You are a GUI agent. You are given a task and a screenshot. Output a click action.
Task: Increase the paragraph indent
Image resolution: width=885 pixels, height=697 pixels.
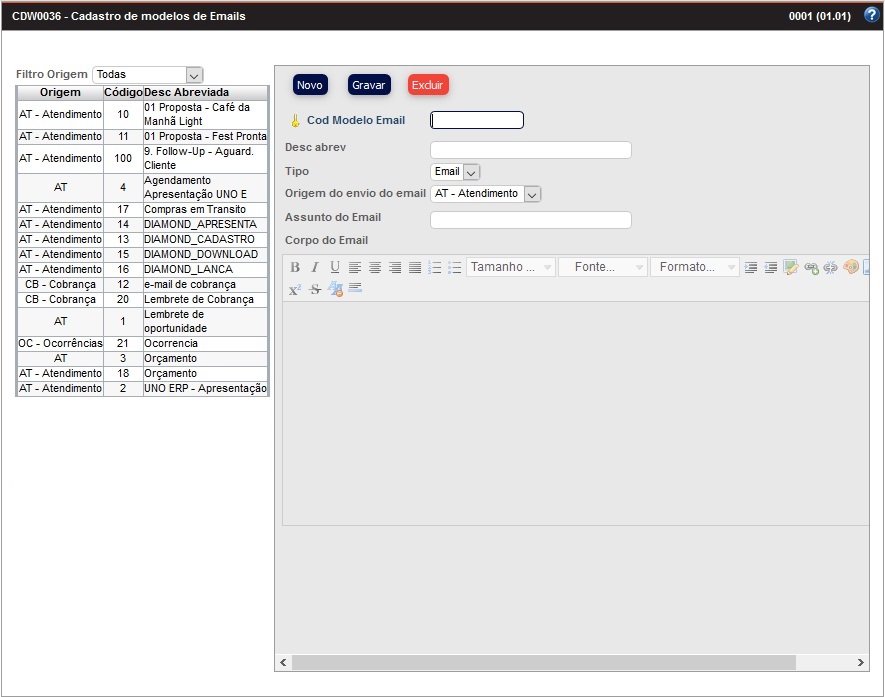[751, 267]
